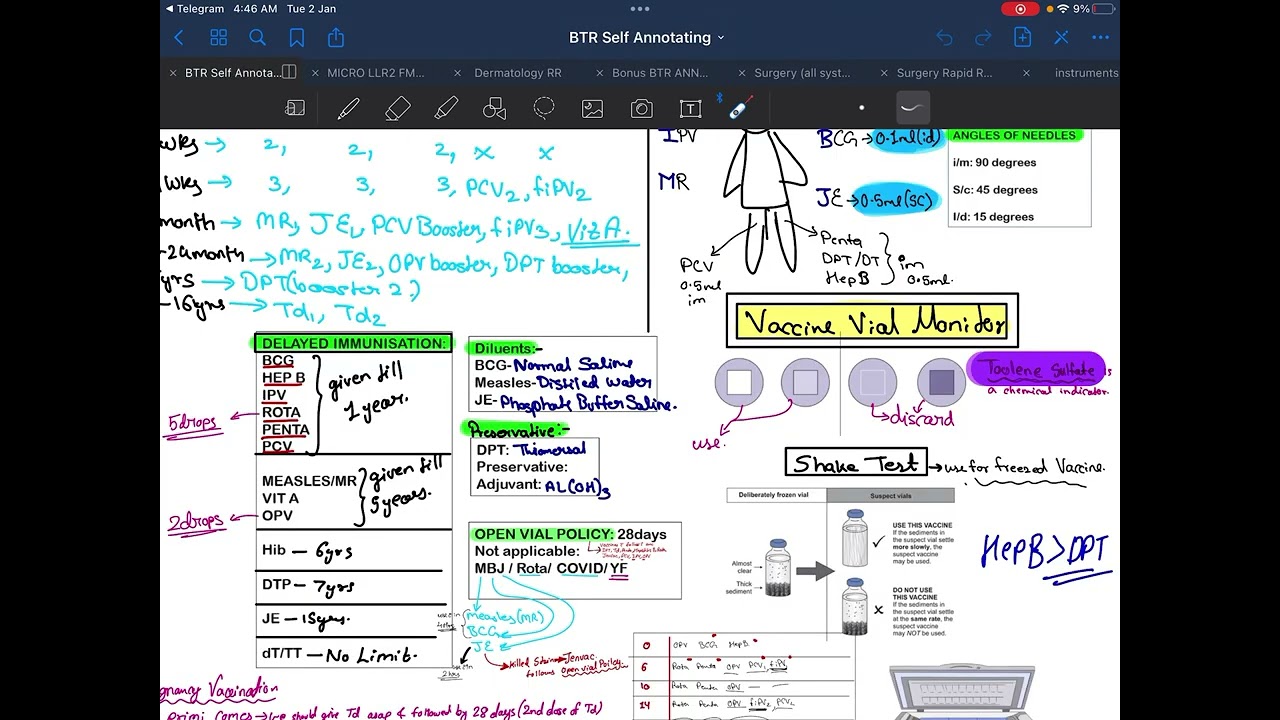This screenshot has width=1280, height=720.
Task: Switch to the Dermatology RR tab
Action: (x=517, y=73)
